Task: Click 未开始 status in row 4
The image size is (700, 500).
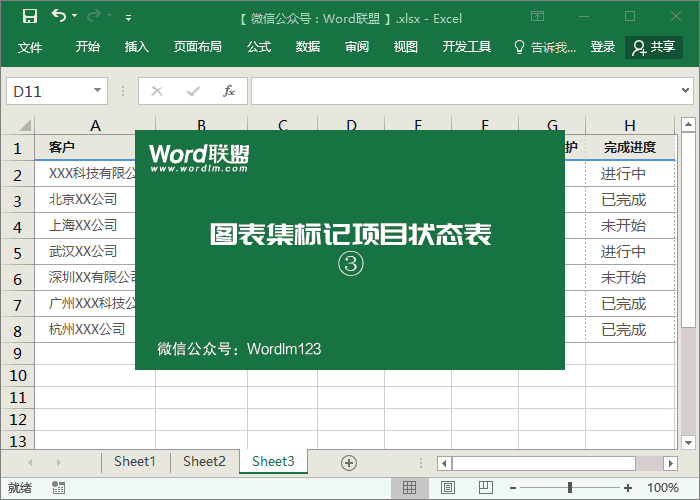Action: (623, 225)
